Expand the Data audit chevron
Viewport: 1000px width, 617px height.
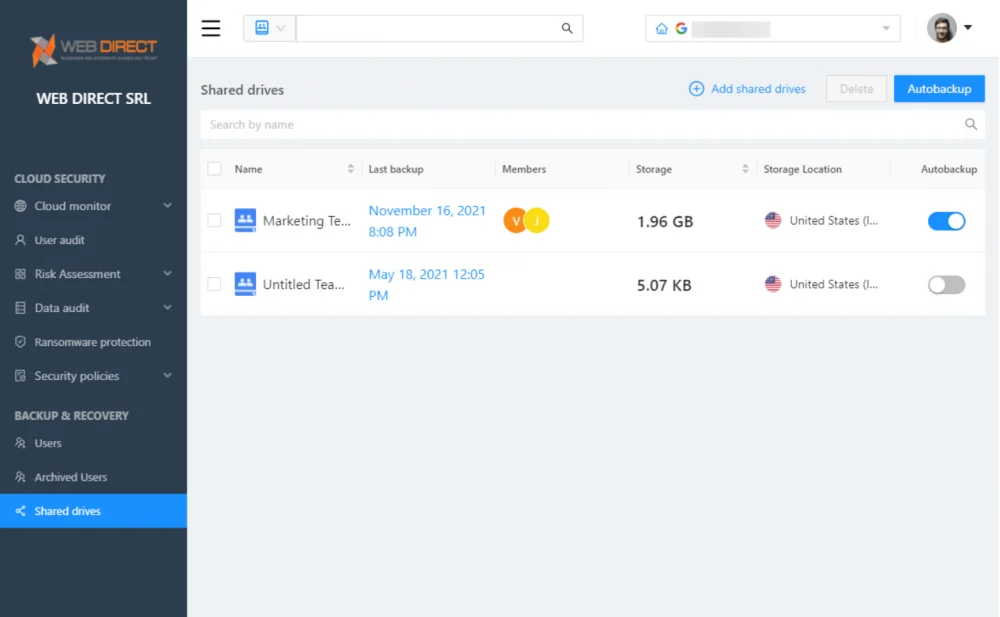[x=167, y=307]
